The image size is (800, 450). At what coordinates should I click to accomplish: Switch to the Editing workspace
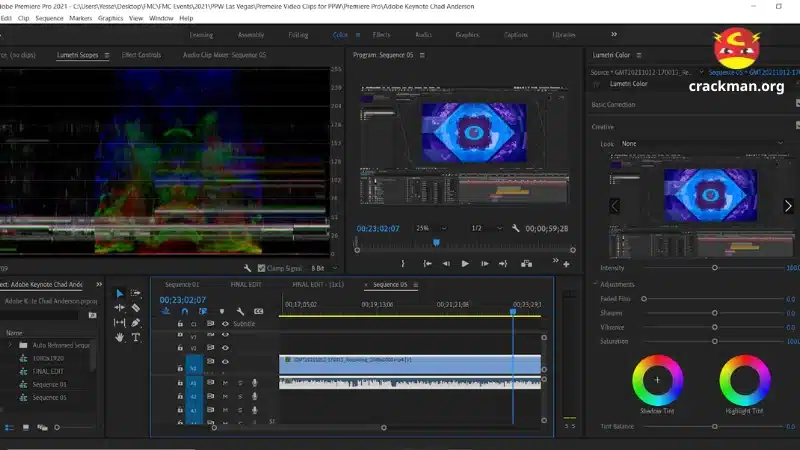[x=298, y=35]
